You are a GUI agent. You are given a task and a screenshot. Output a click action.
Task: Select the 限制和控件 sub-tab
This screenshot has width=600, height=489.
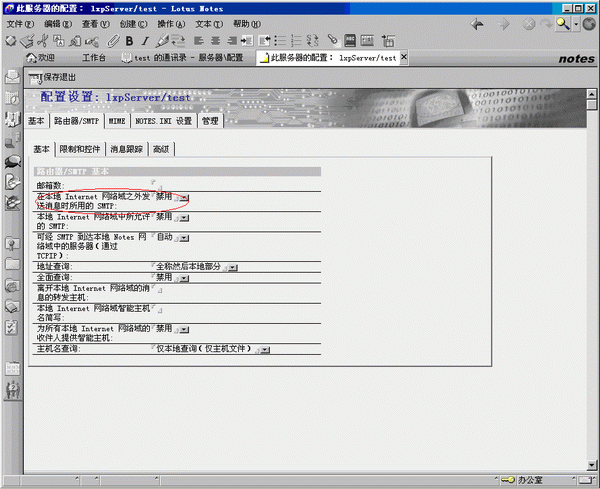tap(80, 149)
